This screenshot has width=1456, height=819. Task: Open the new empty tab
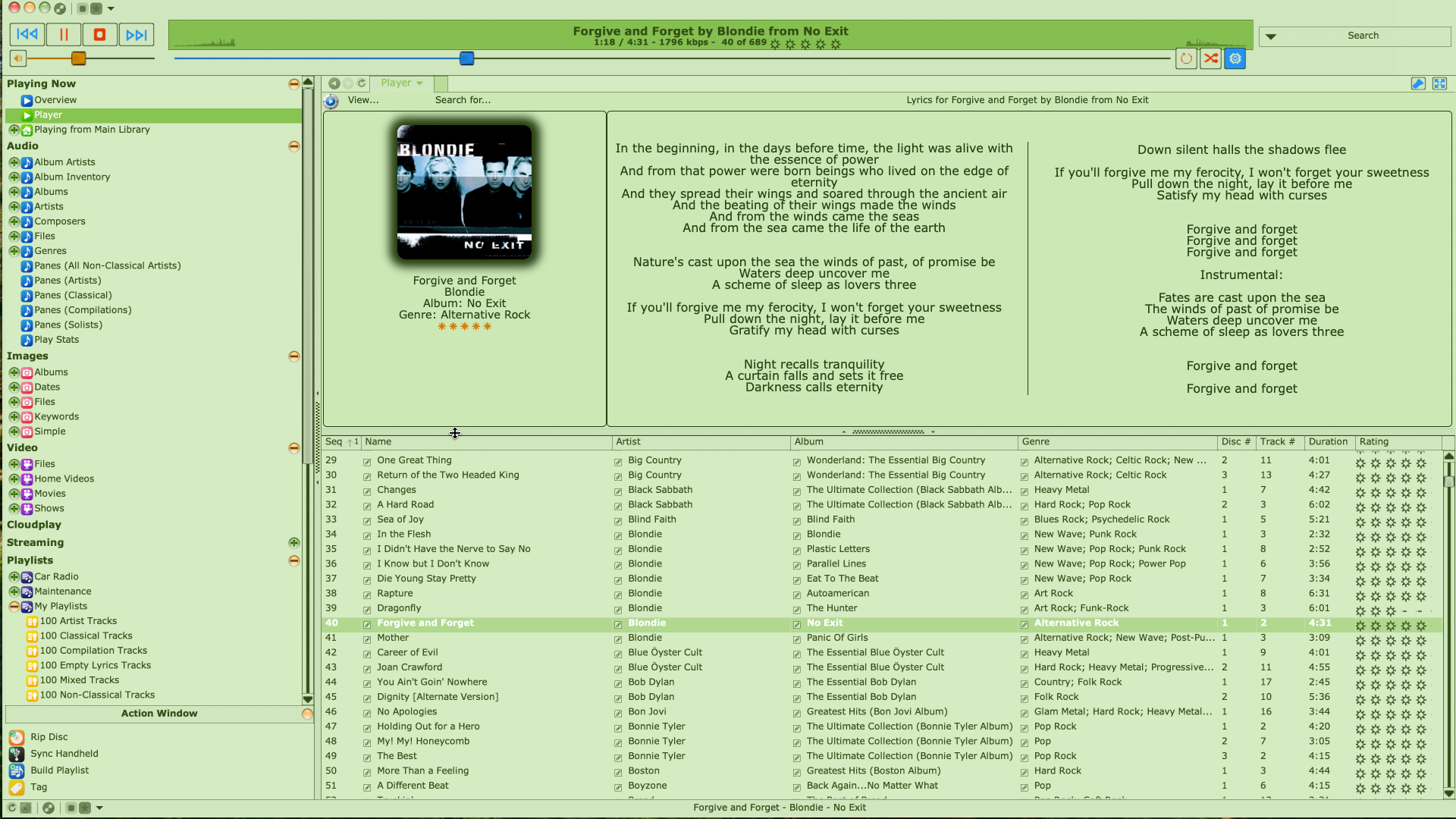pyautogui.click(x=441, y=83)
